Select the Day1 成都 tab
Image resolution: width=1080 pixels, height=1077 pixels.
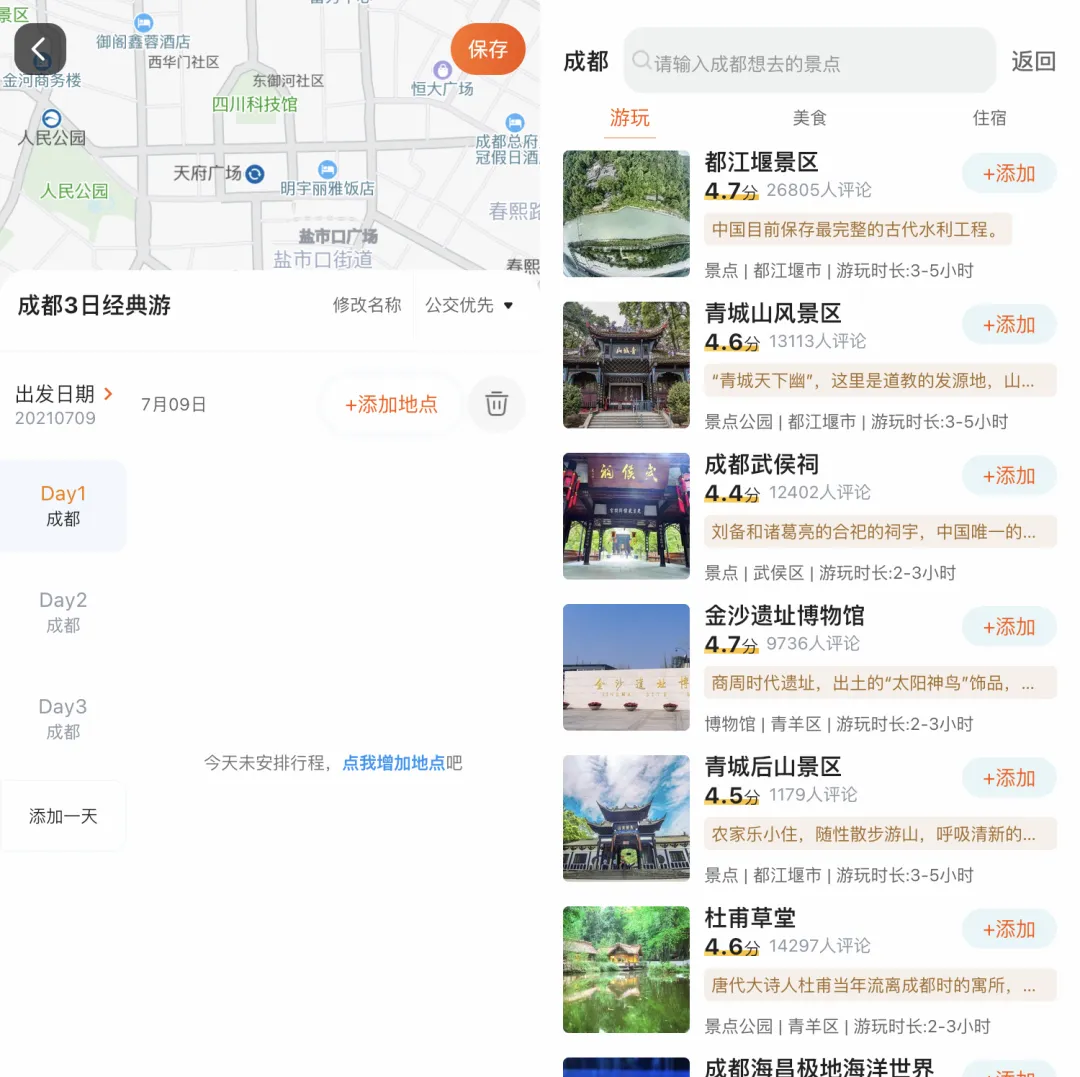[63, 505]
